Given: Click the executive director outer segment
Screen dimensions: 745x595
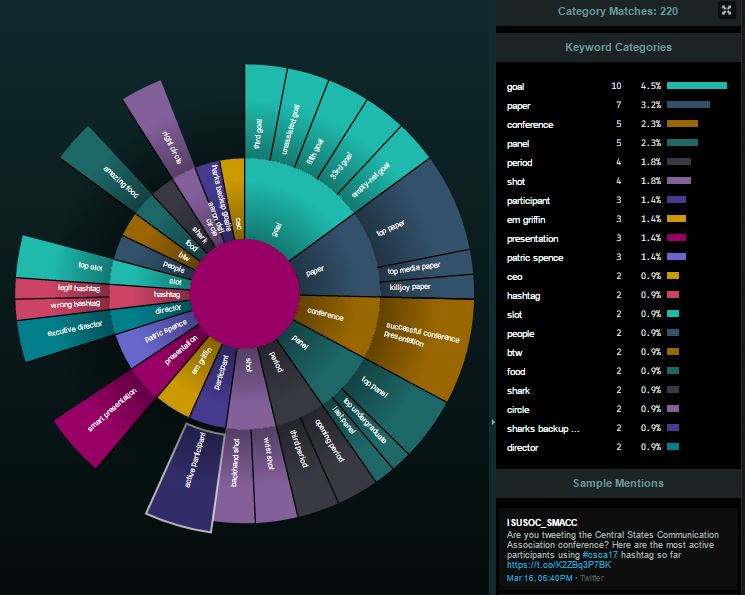Looking at the screenshot, I should click(x=67, y=335).
